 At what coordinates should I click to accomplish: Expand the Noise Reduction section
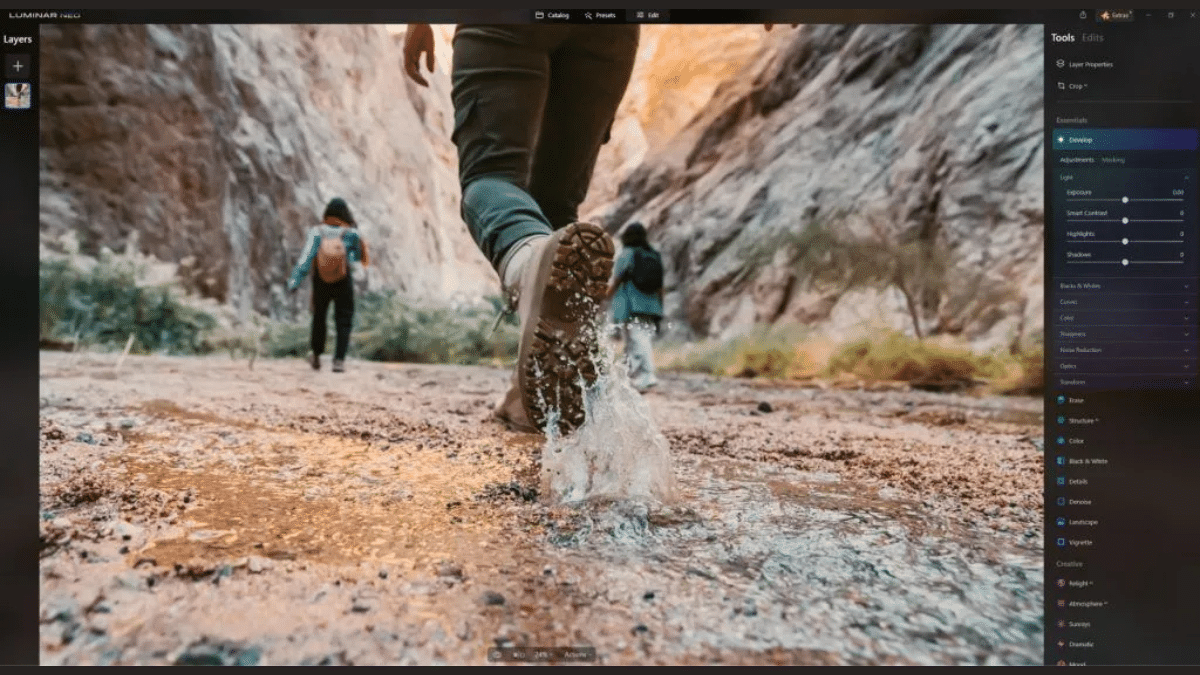pyautogui.click(x=1120, y=349)
